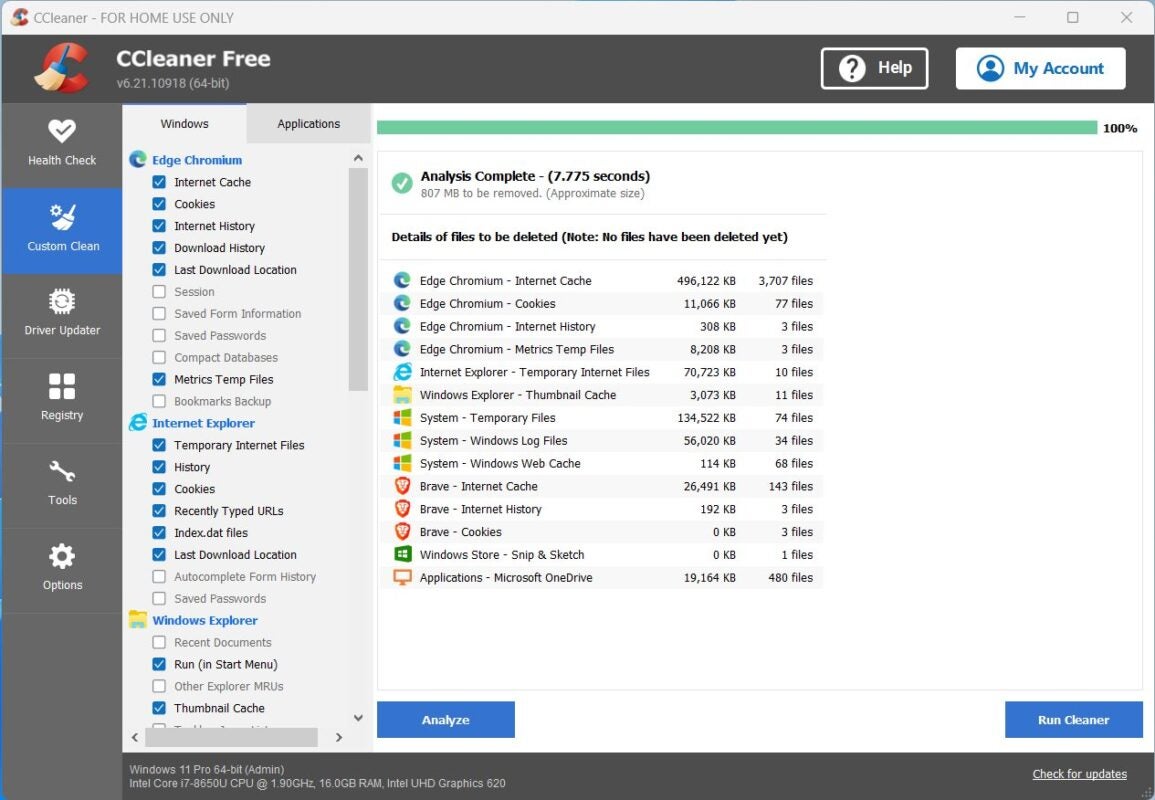The width and height of the screenshot is (1155, 800).
Task: Click Check for updates link
Action: pos(1079,774)
